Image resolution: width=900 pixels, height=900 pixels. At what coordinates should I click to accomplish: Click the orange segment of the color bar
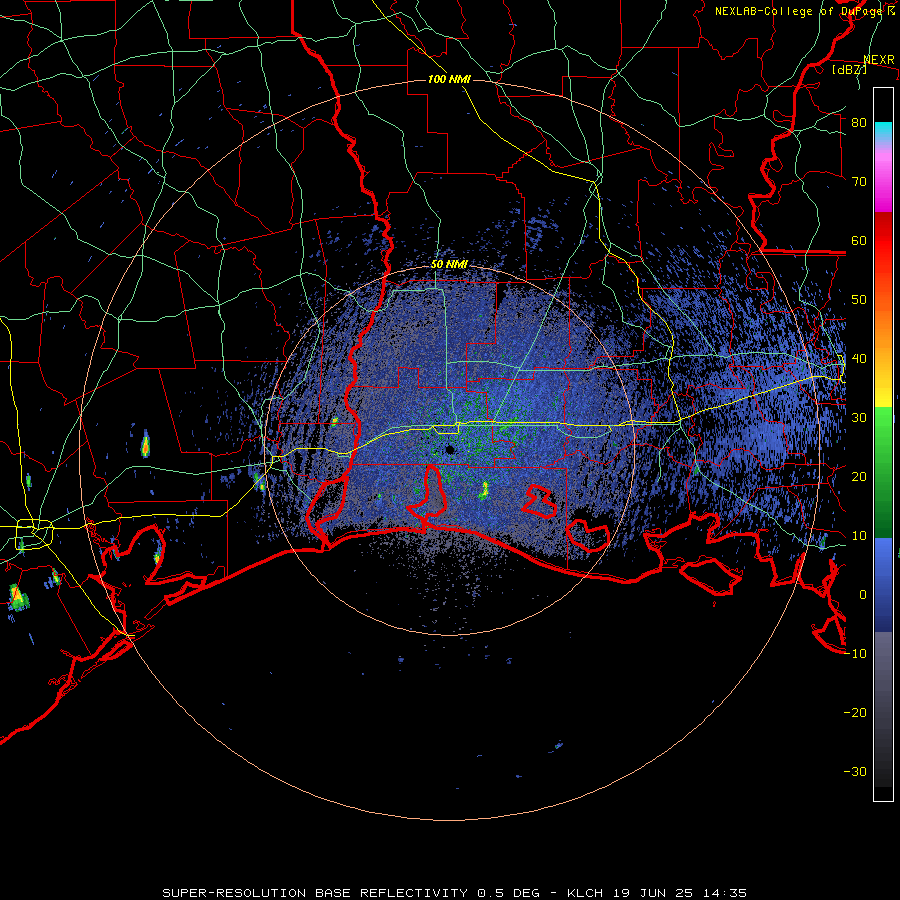(x=883, y=327)
